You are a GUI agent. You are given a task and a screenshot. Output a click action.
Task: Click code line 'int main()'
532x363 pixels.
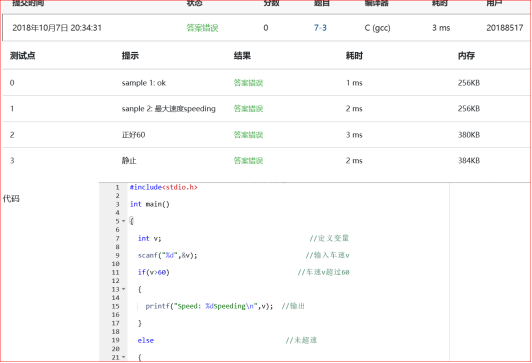pyautogui.click(x=150, y=204)
